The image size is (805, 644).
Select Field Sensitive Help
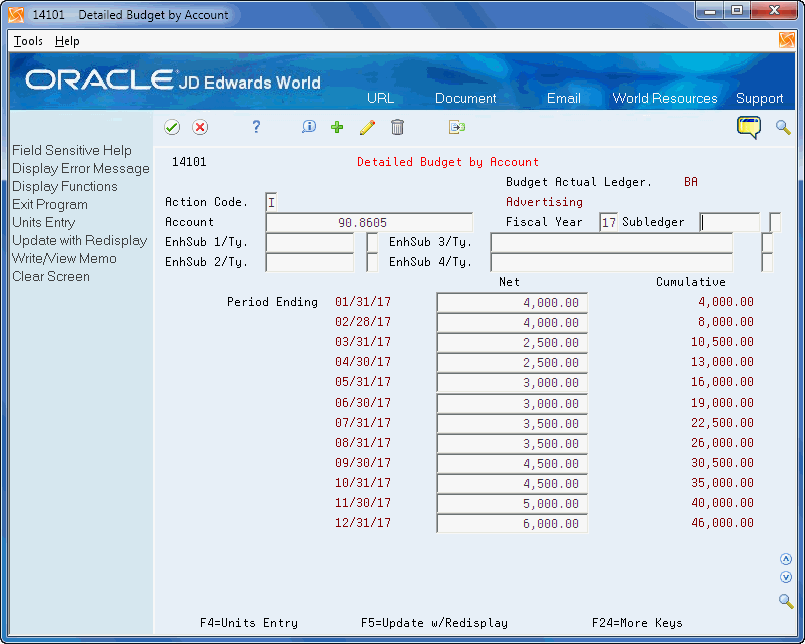(72, 150)
